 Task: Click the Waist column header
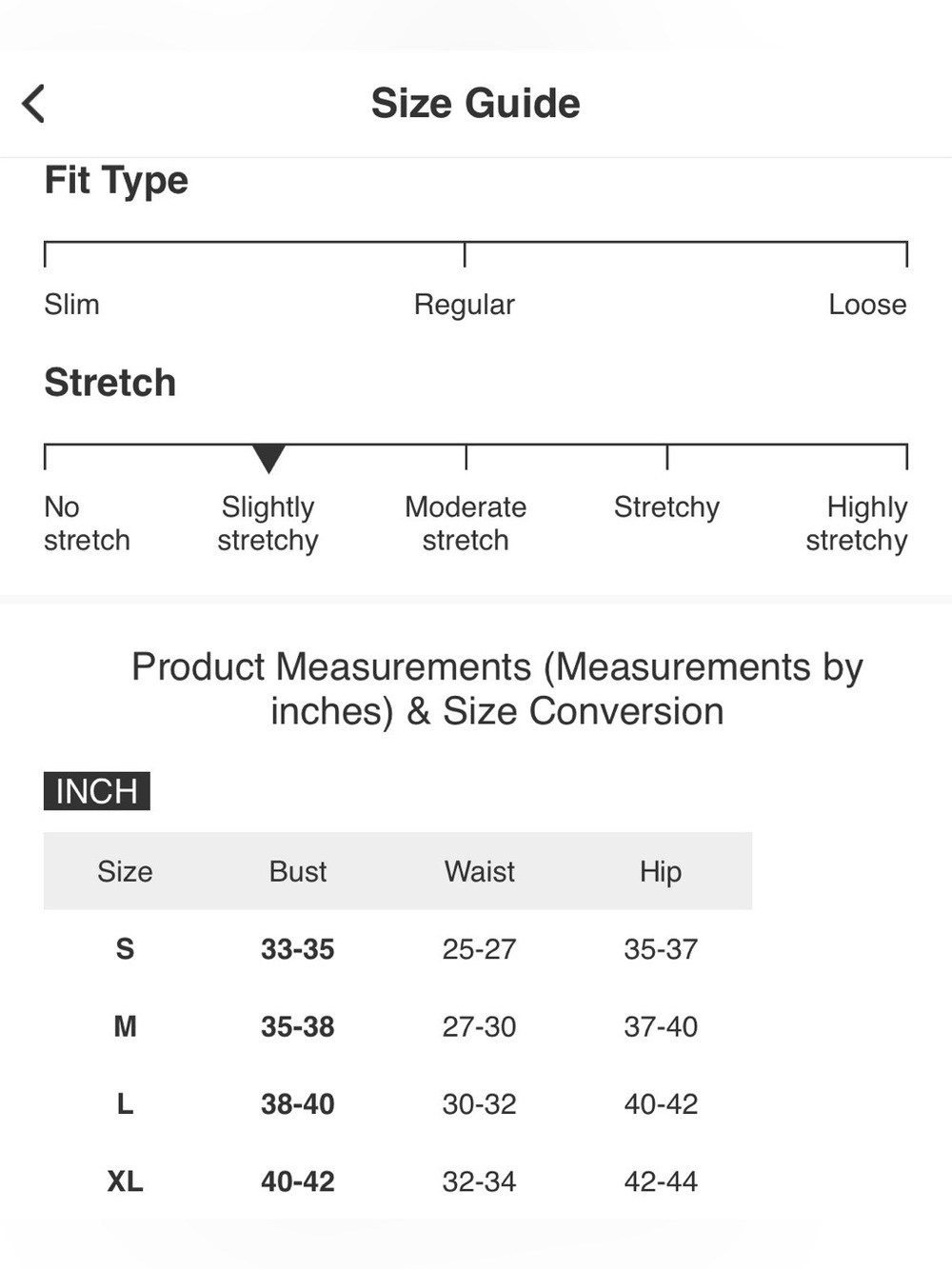(480, 871)
